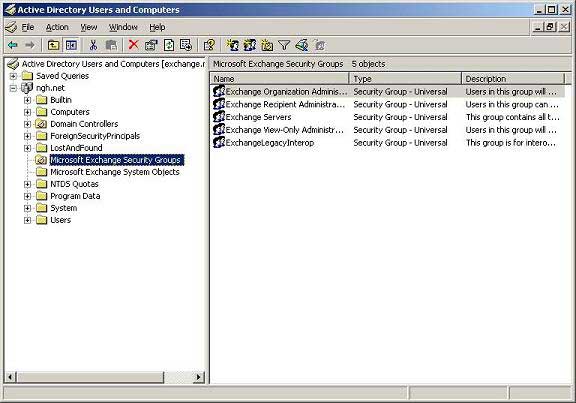
Task: Sort list by Type column header
Action: (405, 79)
